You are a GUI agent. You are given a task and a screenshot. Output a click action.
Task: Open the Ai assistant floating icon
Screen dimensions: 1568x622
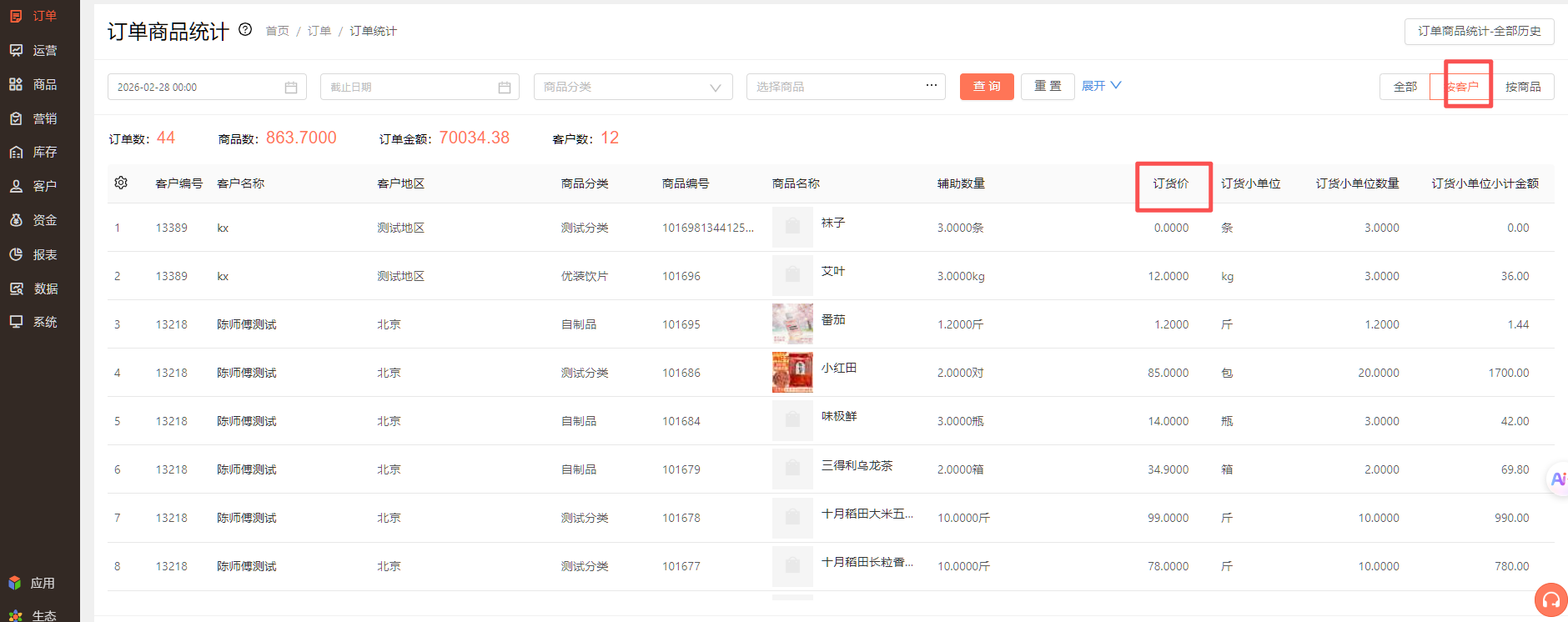click(x=1558, y=479)
